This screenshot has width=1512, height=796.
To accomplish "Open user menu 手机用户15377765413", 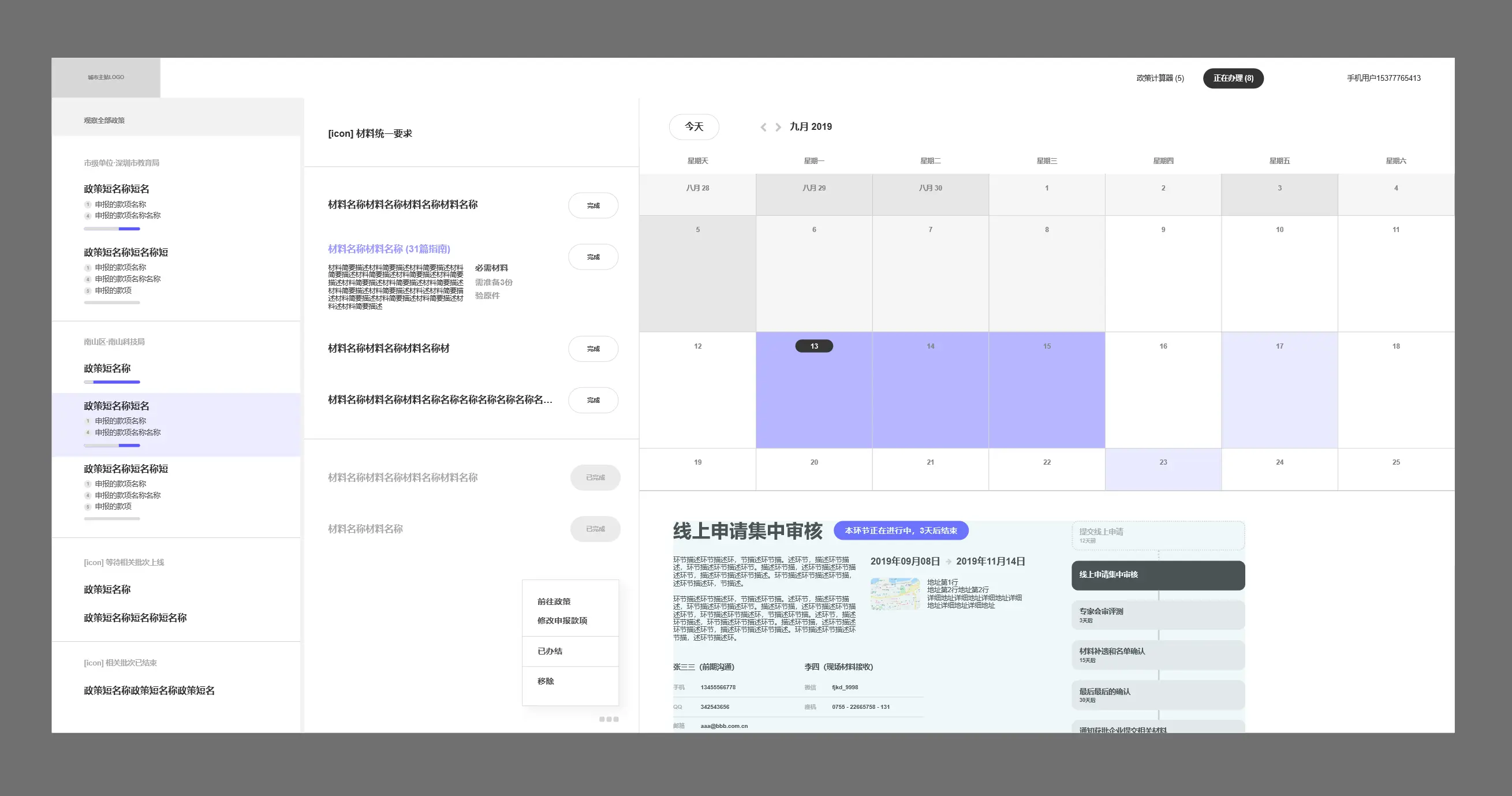I will (1383, 78).
